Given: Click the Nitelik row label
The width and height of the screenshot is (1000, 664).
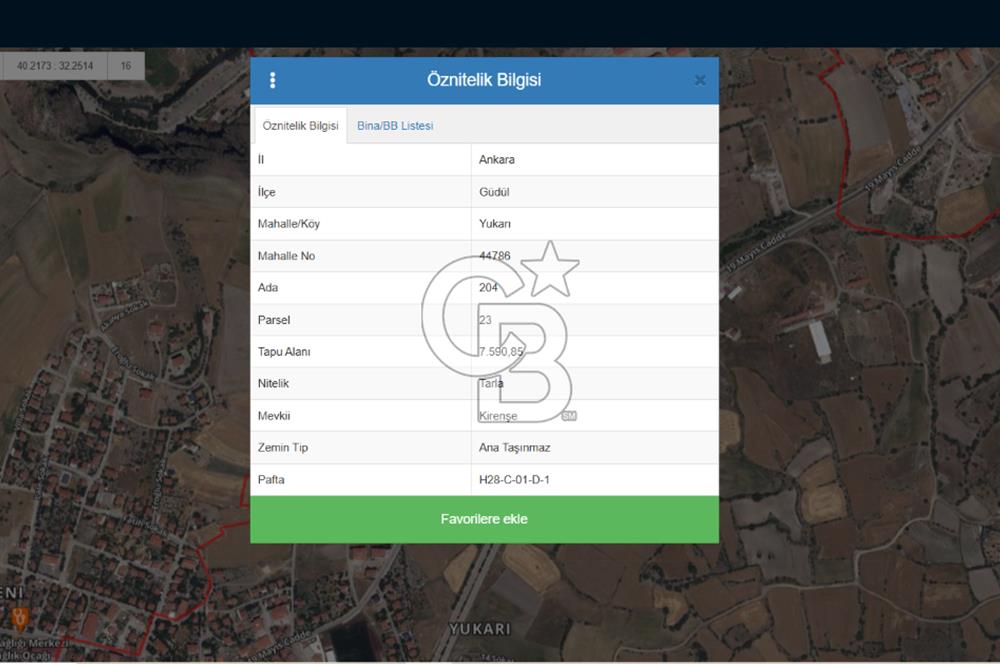Looking at the screenshot, I should (x=273, y=384).
